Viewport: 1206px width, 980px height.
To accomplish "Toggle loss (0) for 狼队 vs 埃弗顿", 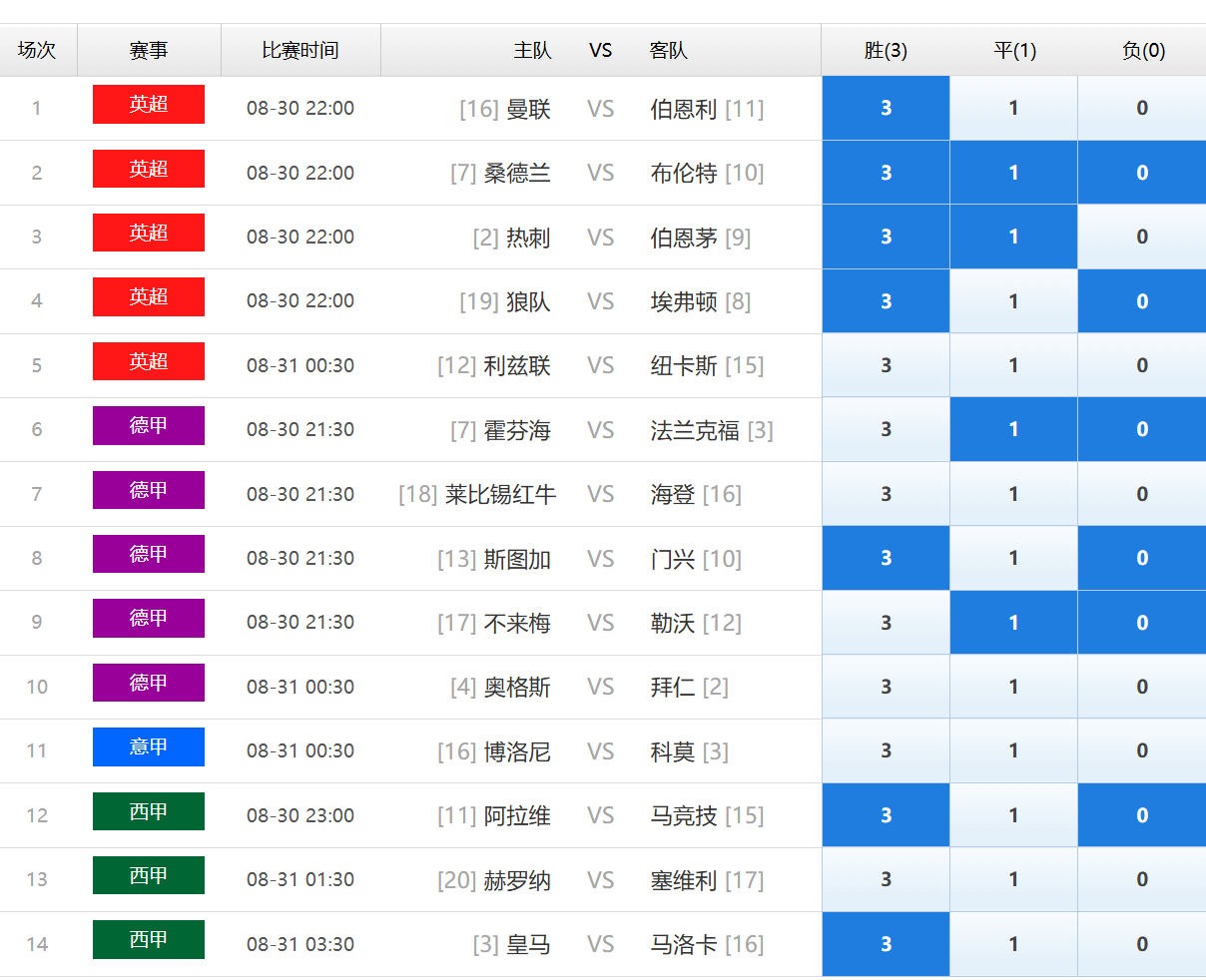I will (x=1142, y=301).
